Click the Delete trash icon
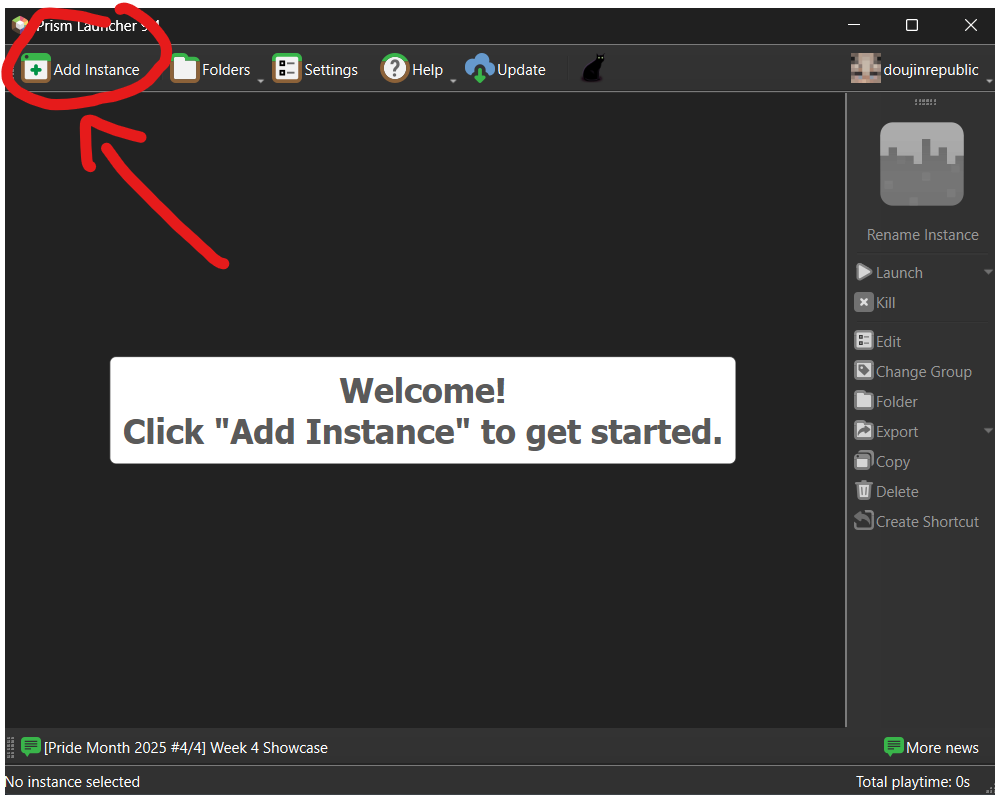This screenshot has width=995, height=795. [x=864, y=491]
